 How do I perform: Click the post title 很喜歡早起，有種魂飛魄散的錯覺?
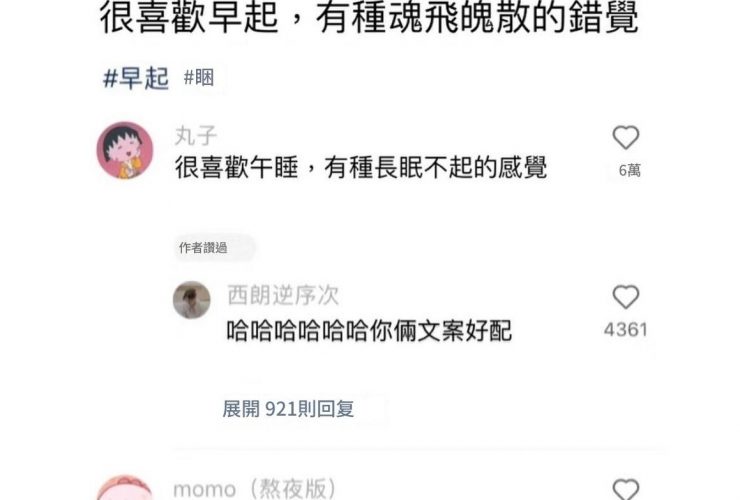[x=369, y=18]
